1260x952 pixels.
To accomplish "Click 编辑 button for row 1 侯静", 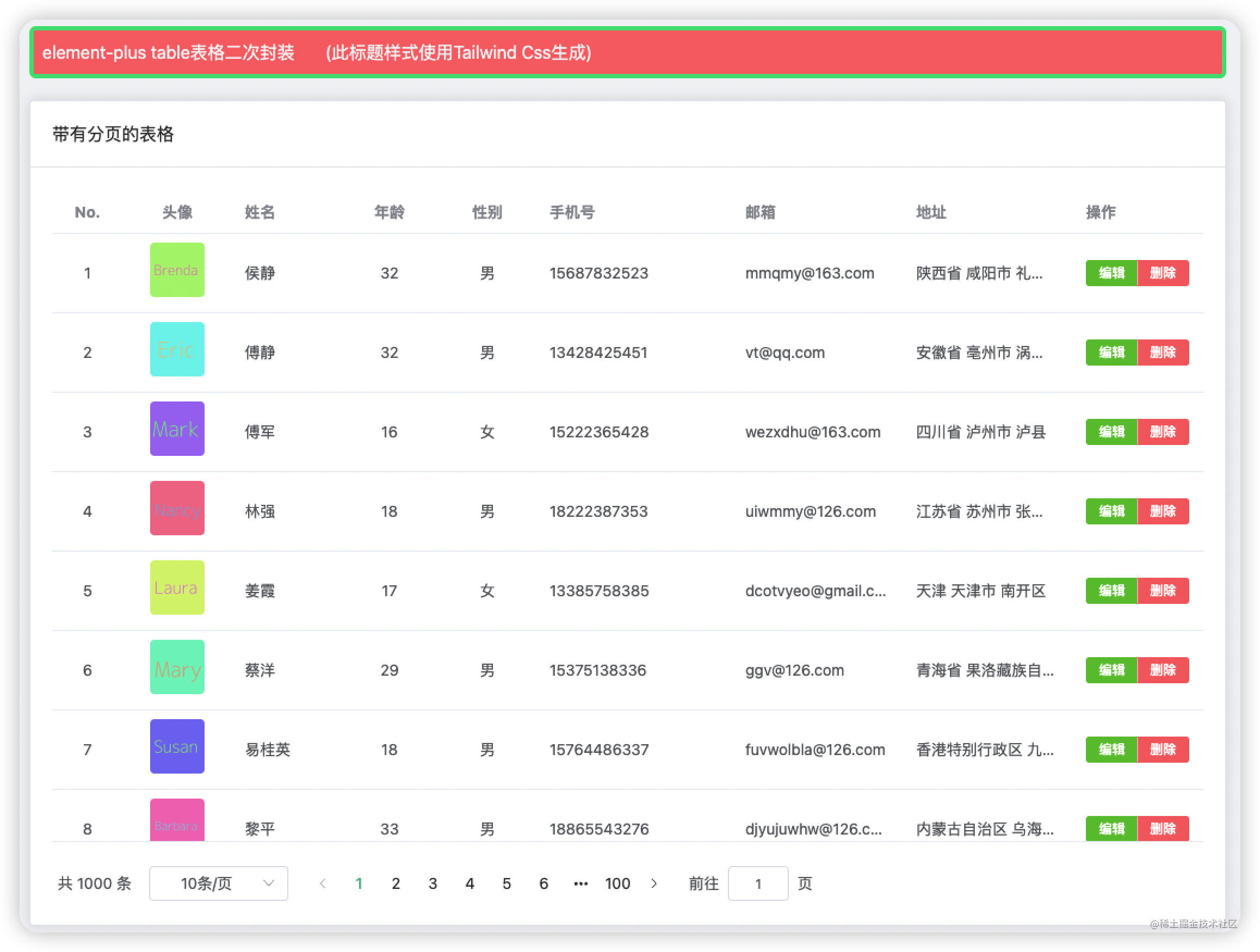I will pyautogui.click(x=1111, y=273).
